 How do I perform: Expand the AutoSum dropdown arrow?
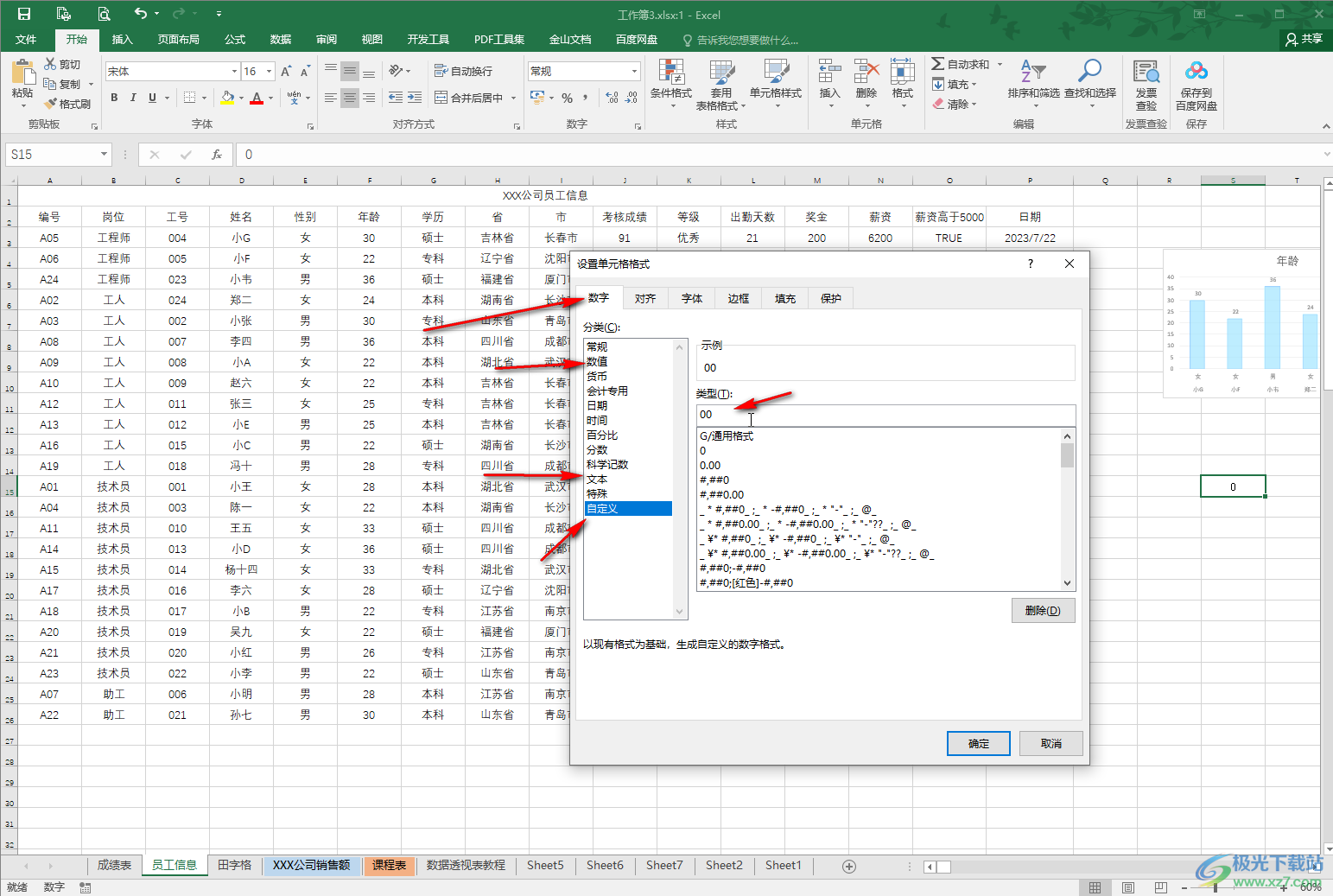[1000, 64]
